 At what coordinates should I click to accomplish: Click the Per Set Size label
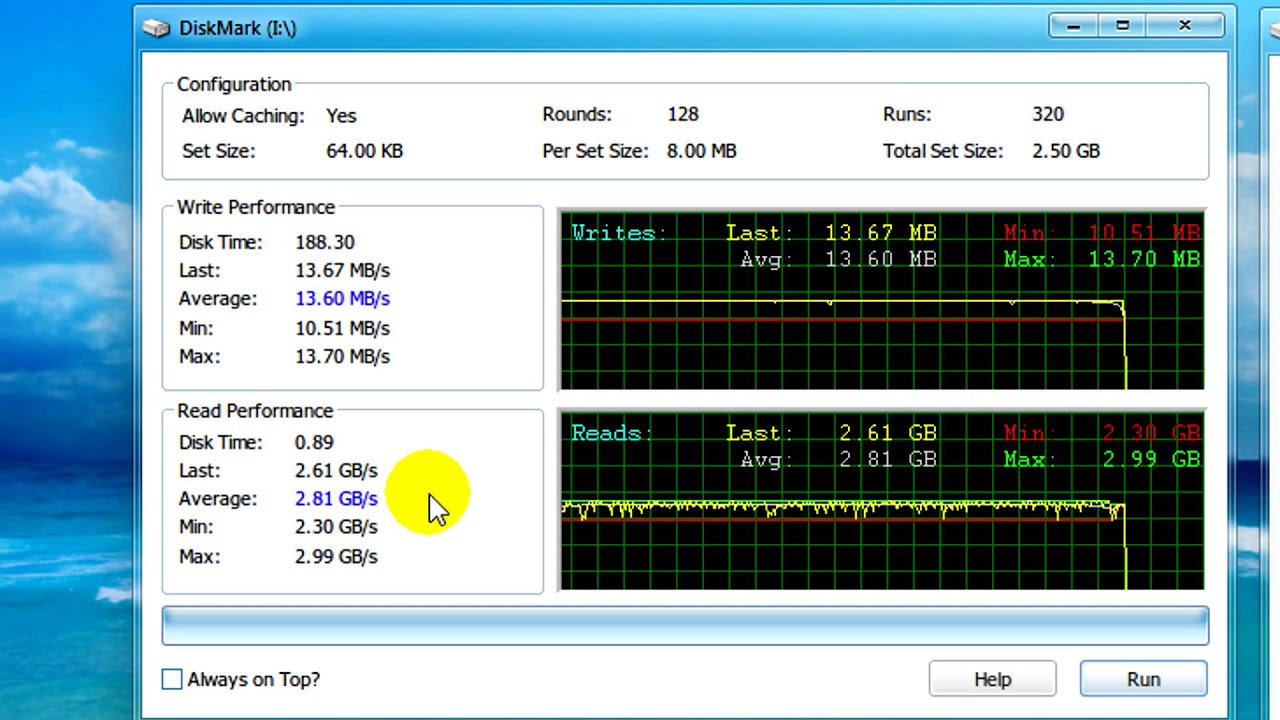point(595,151)
